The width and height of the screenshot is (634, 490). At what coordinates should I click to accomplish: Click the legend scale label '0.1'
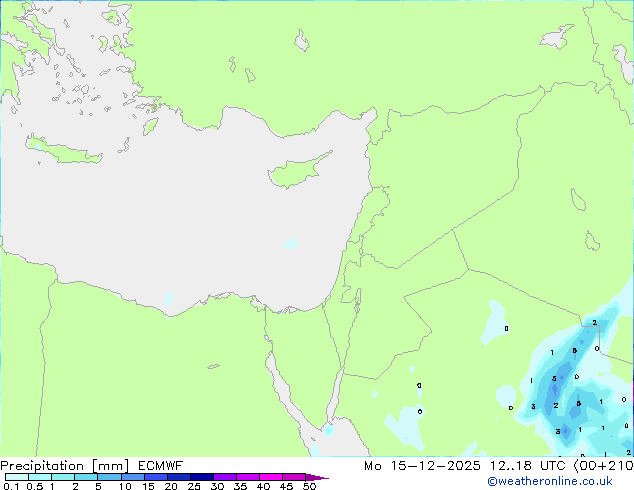11,486
